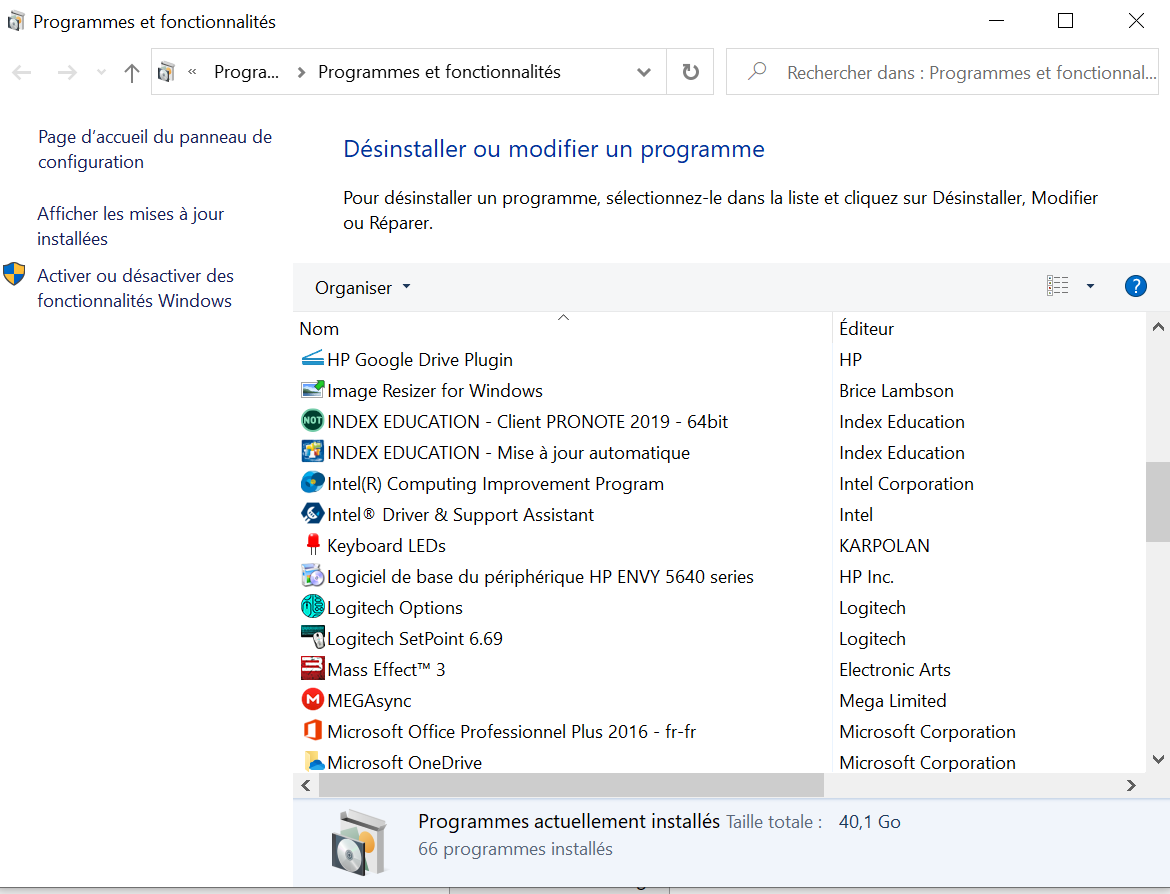Select the Intel(R) Computing Improvement Program name

[495, 484]
